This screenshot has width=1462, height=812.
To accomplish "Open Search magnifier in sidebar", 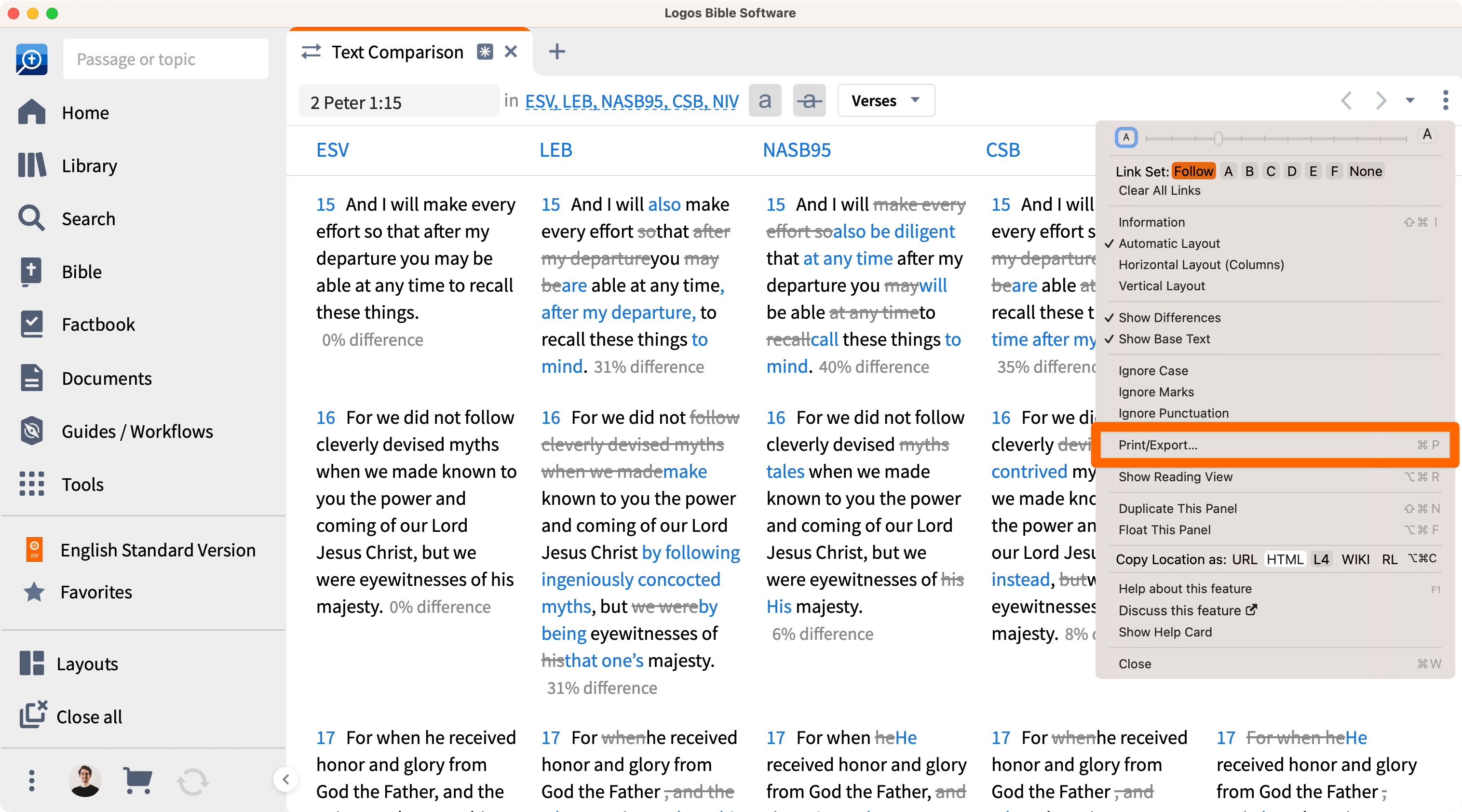I will (32, 218).
